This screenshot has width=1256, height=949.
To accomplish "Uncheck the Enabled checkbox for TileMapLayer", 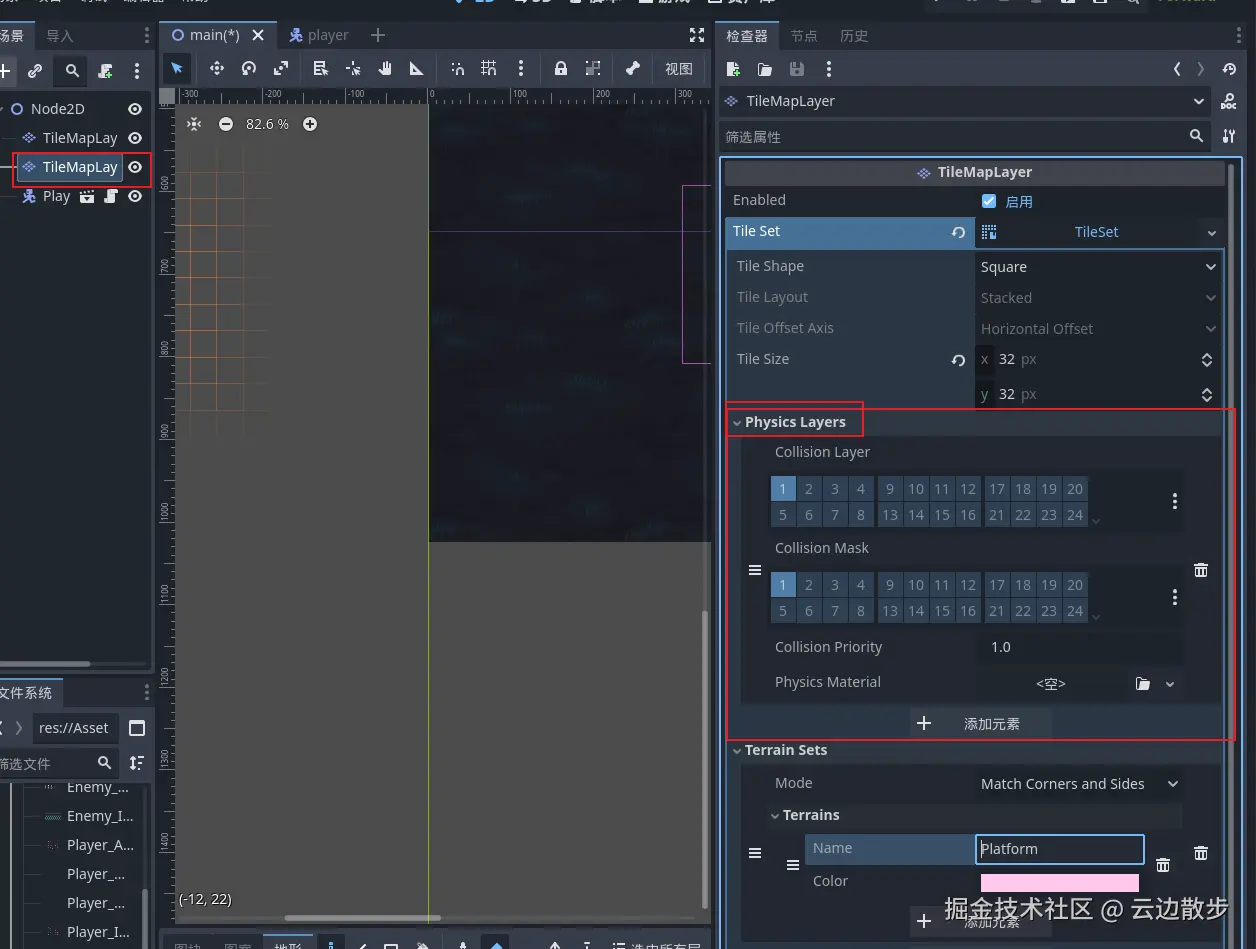I will (989, 201).
